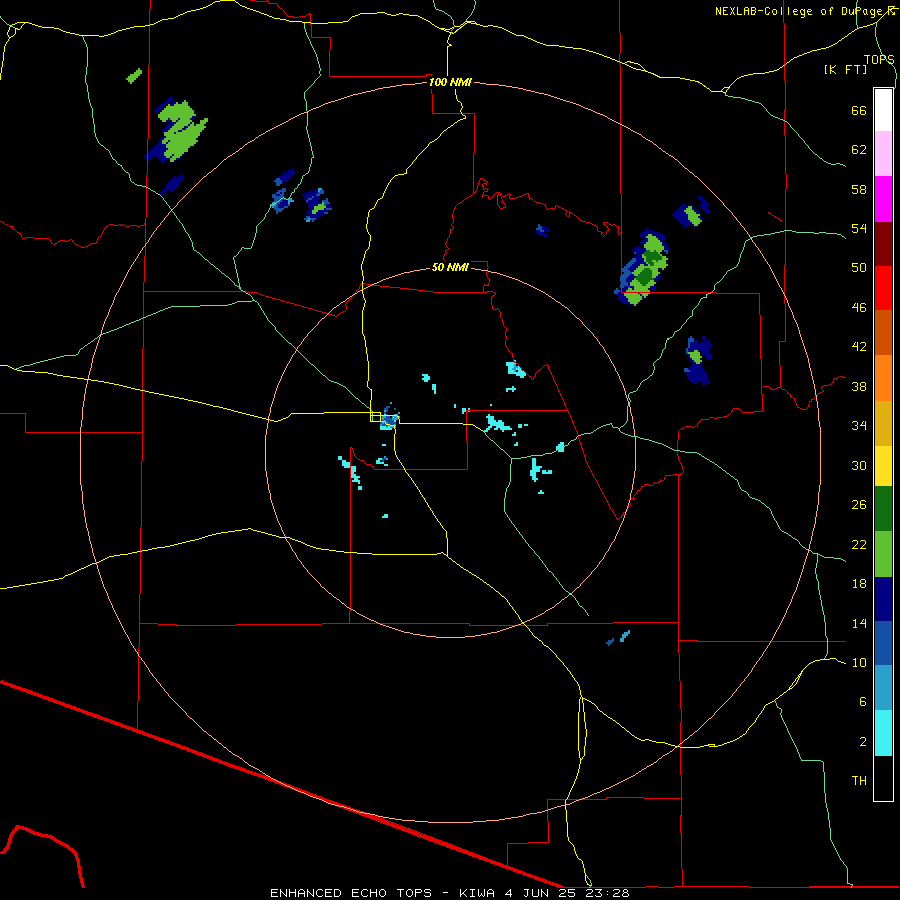Click the "[K FT]" units label
Viewport: 900px width, 900px height.
pos(845,69)
